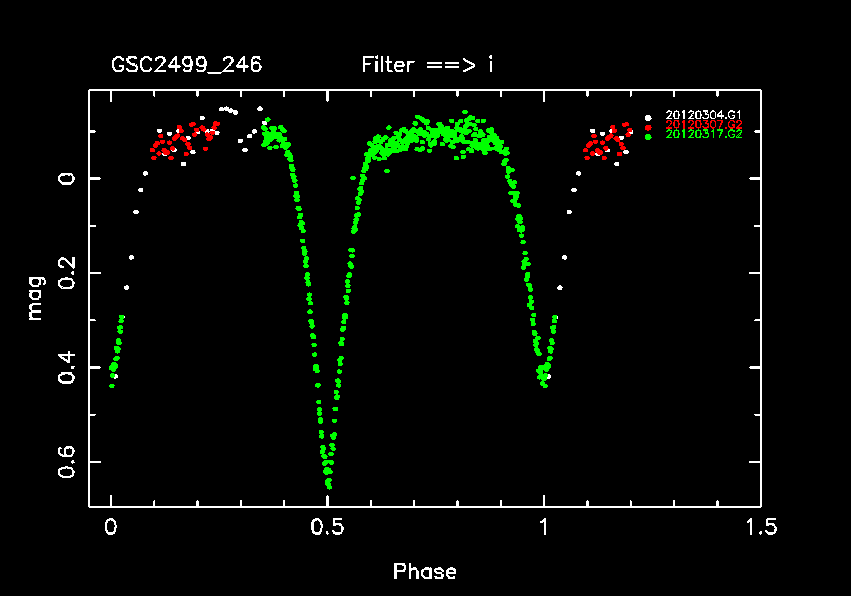Click the 1.5 tick label on Phase axis
The image size is (851, 596).
click(x=760, y=527)
